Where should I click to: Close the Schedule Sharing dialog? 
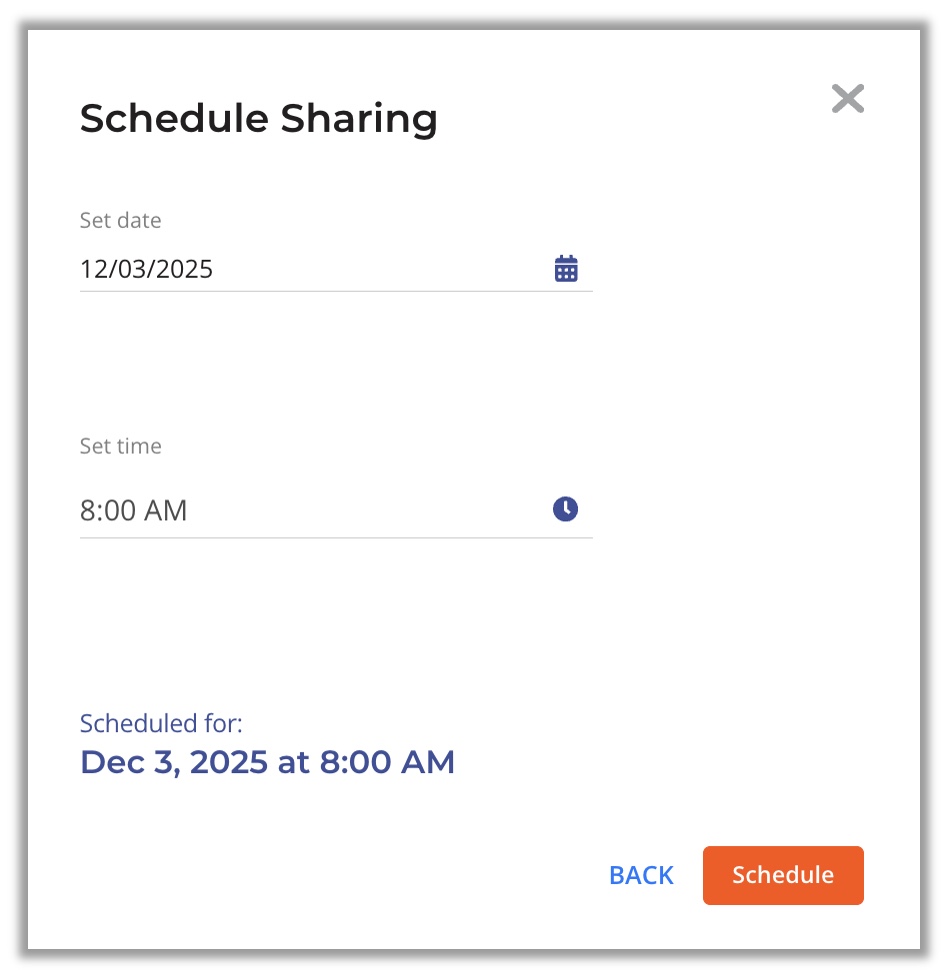pos(847,99)
